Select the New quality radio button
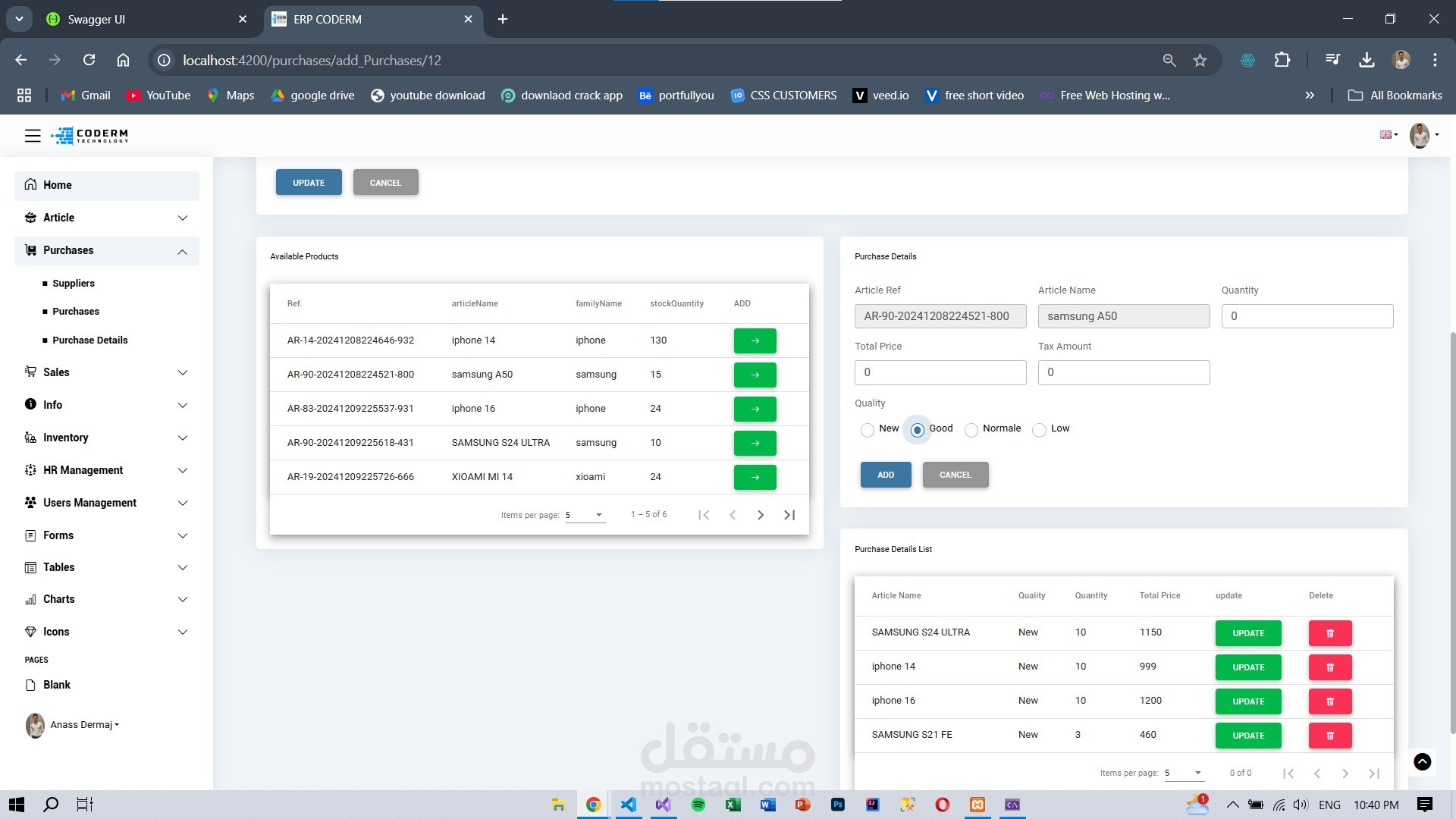 pos(868,430)
